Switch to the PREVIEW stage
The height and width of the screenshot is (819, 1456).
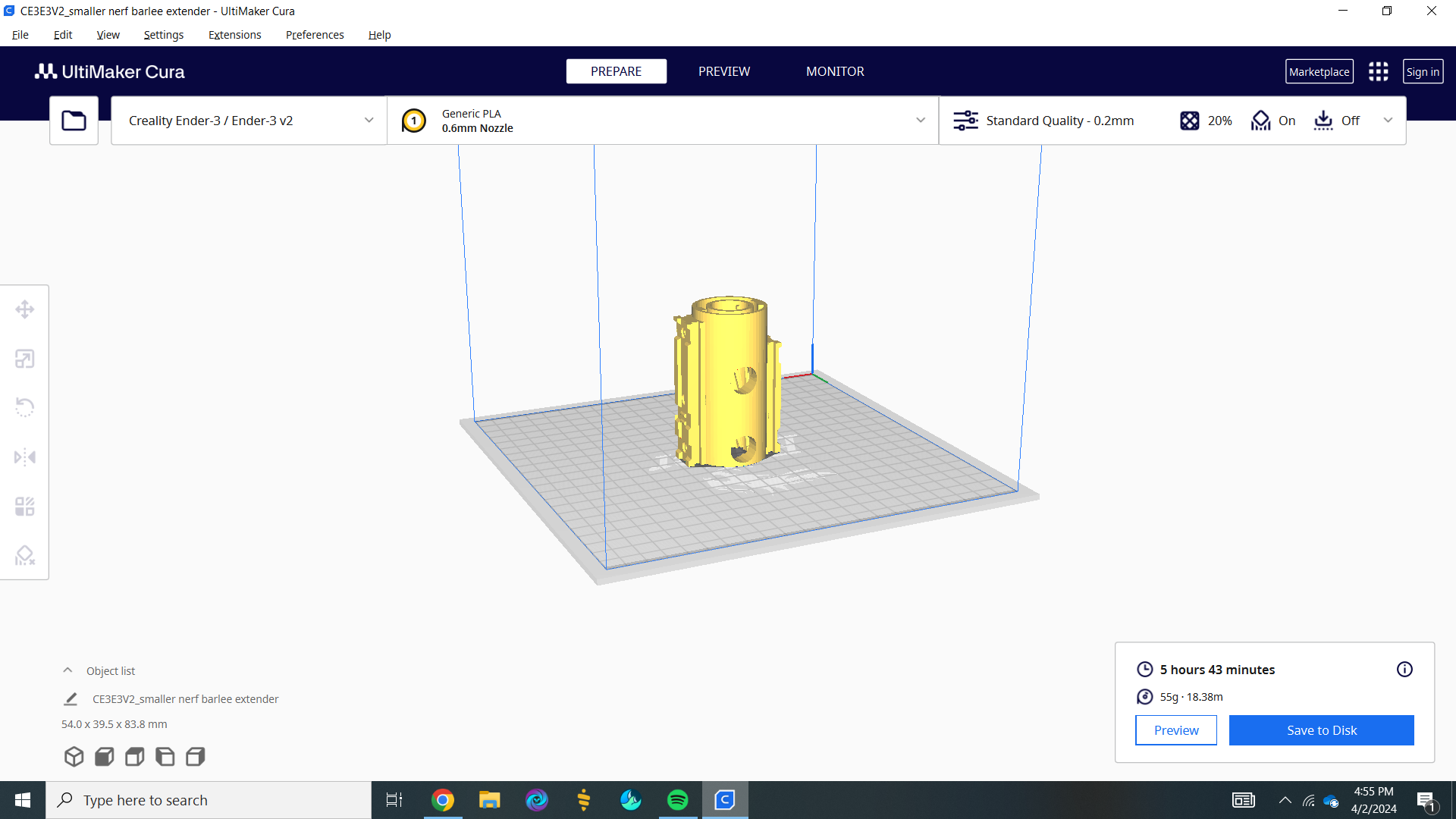point(724,71)
